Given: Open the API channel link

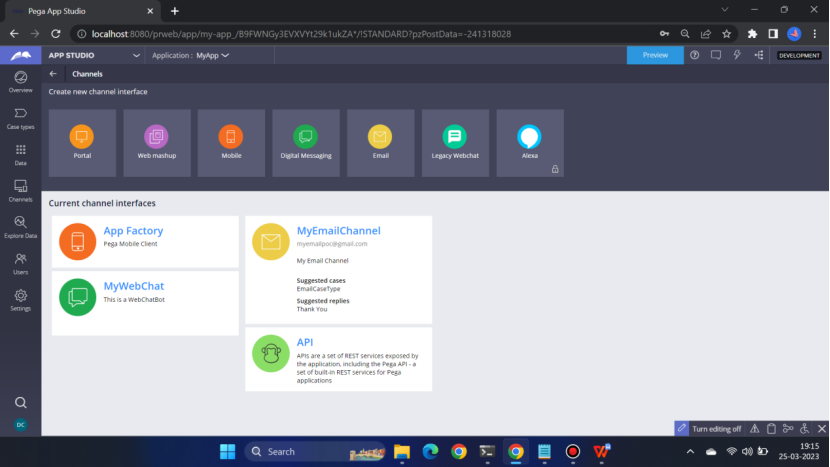Looking at the screenshot, I should coord(305,342).
